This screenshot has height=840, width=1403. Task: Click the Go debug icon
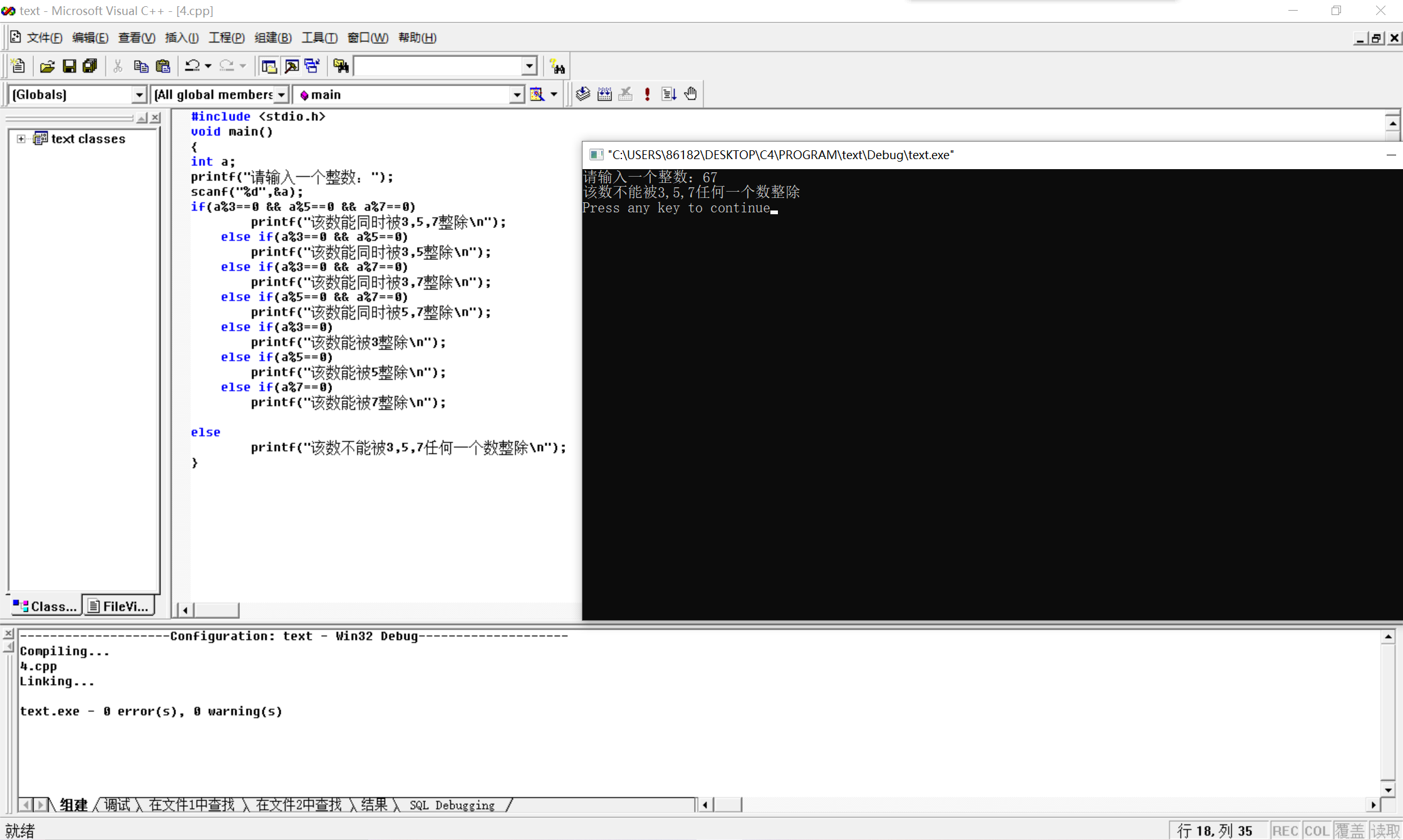click(669, 94)
